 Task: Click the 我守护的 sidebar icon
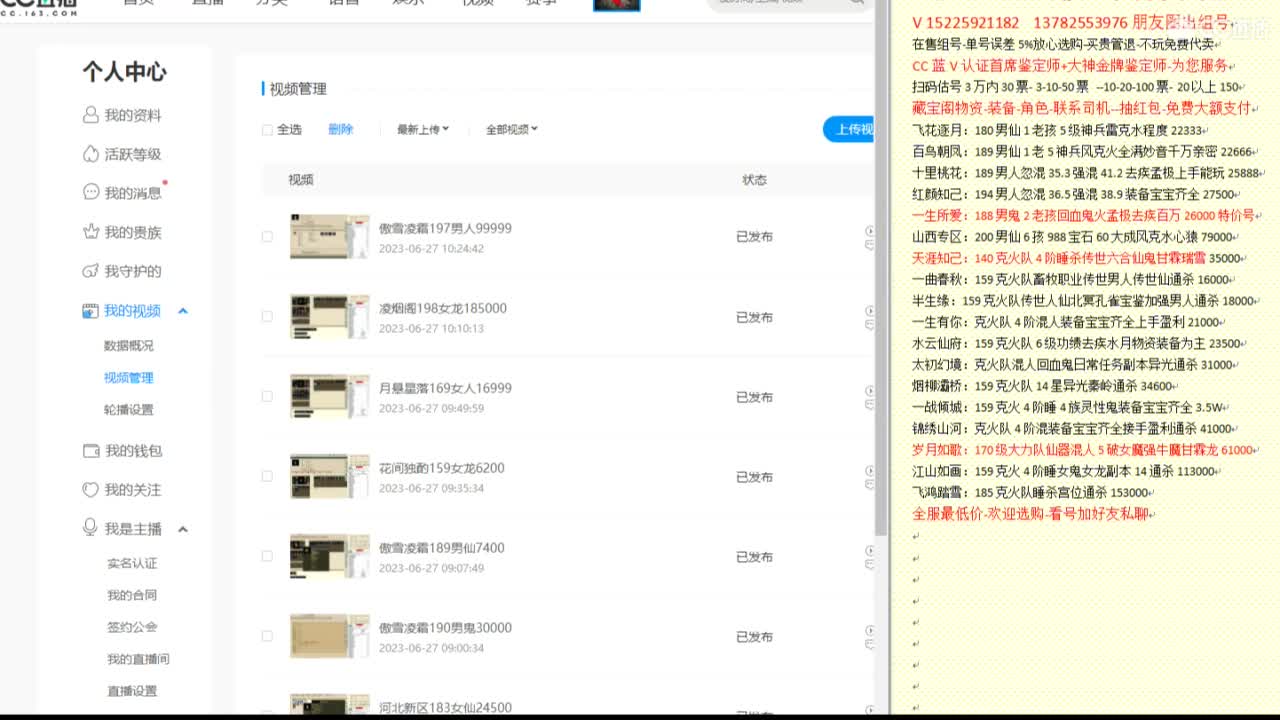(x=92, y=271)
